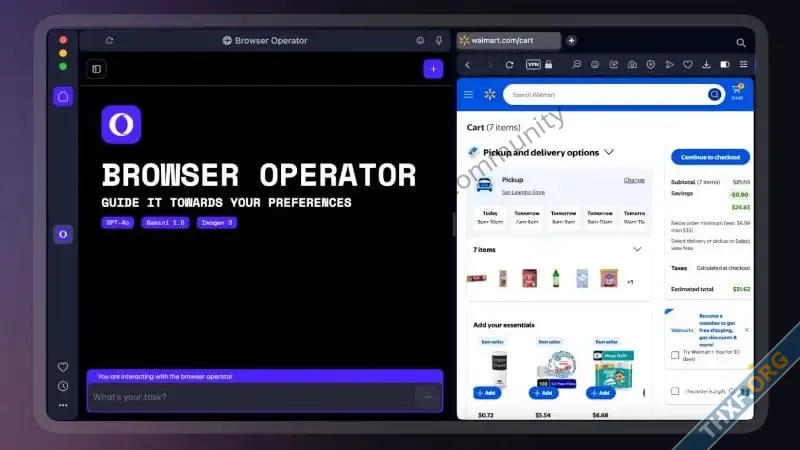Select the Tomorrow 9am-10am pickup slot
Viewport: 800px width, 450px height.
[600, 217]
